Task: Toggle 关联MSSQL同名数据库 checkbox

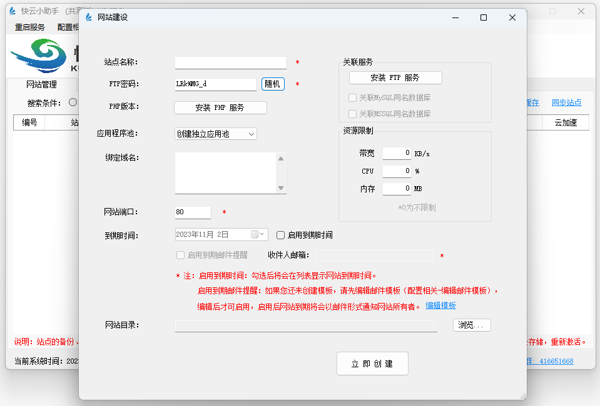Action: tap(352, 114)
